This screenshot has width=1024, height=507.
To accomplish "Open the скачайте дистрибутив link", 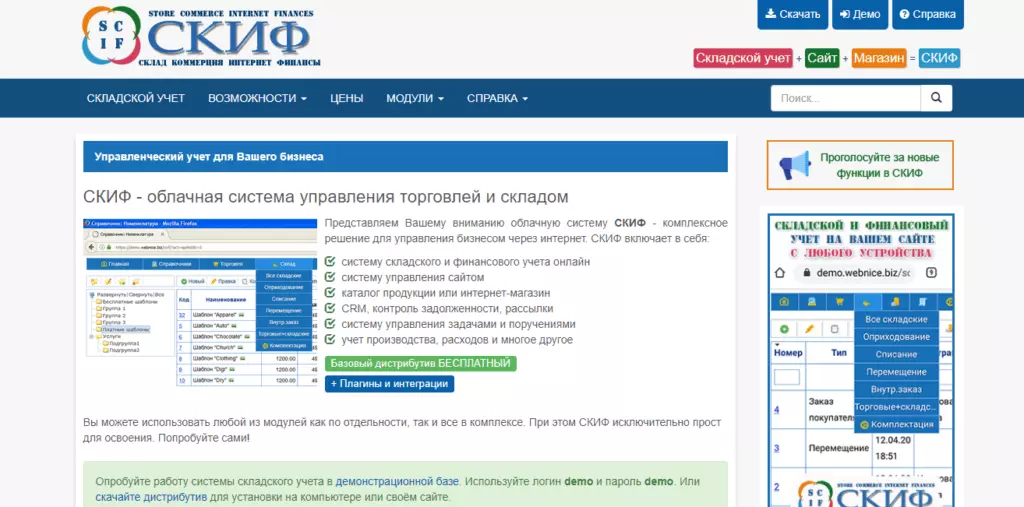I will pyautogui.click(x=152, y=497).
